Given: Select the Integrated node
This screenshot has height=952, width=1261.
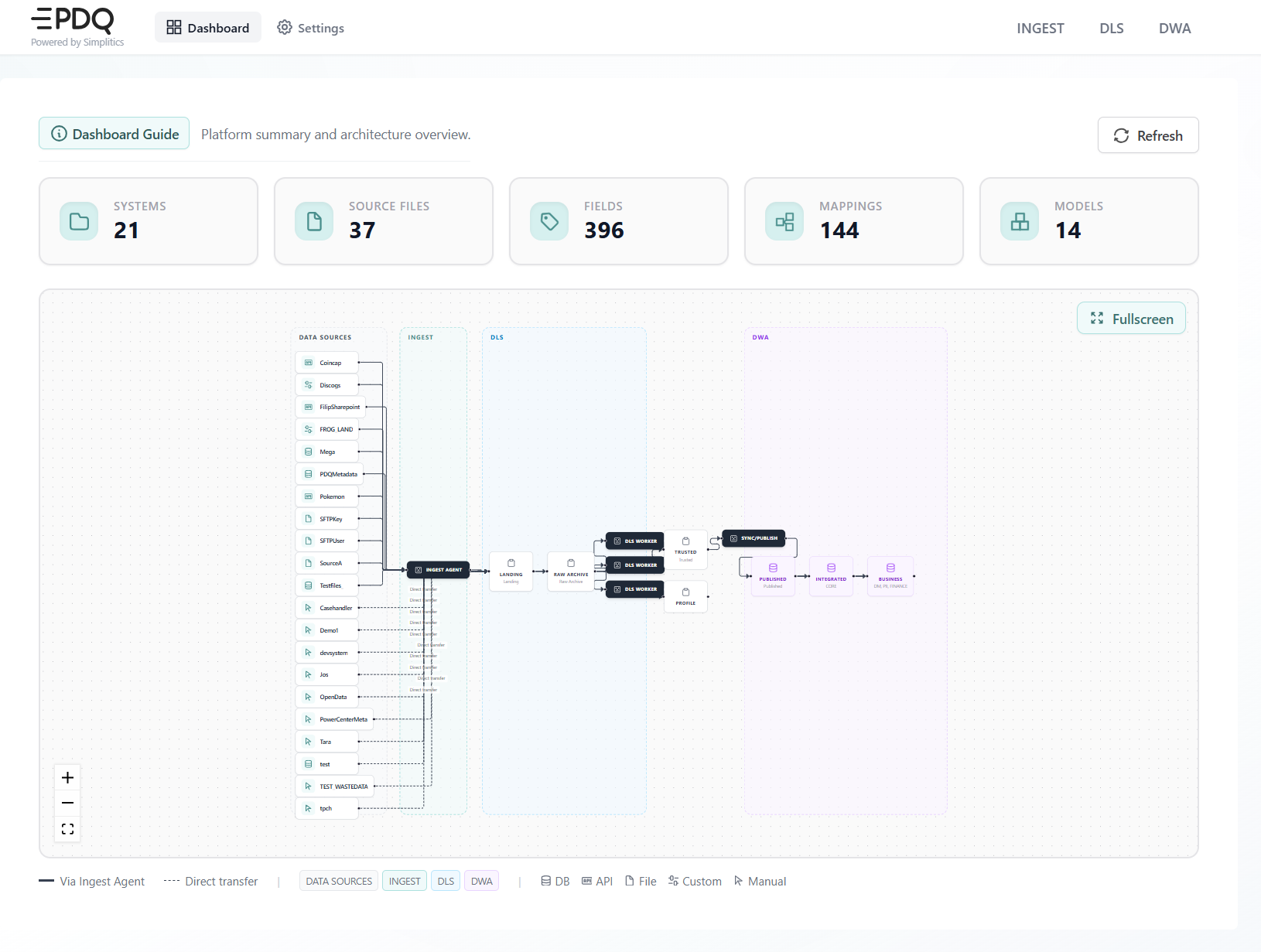Looking at the screenshot, I should (831, 576).
